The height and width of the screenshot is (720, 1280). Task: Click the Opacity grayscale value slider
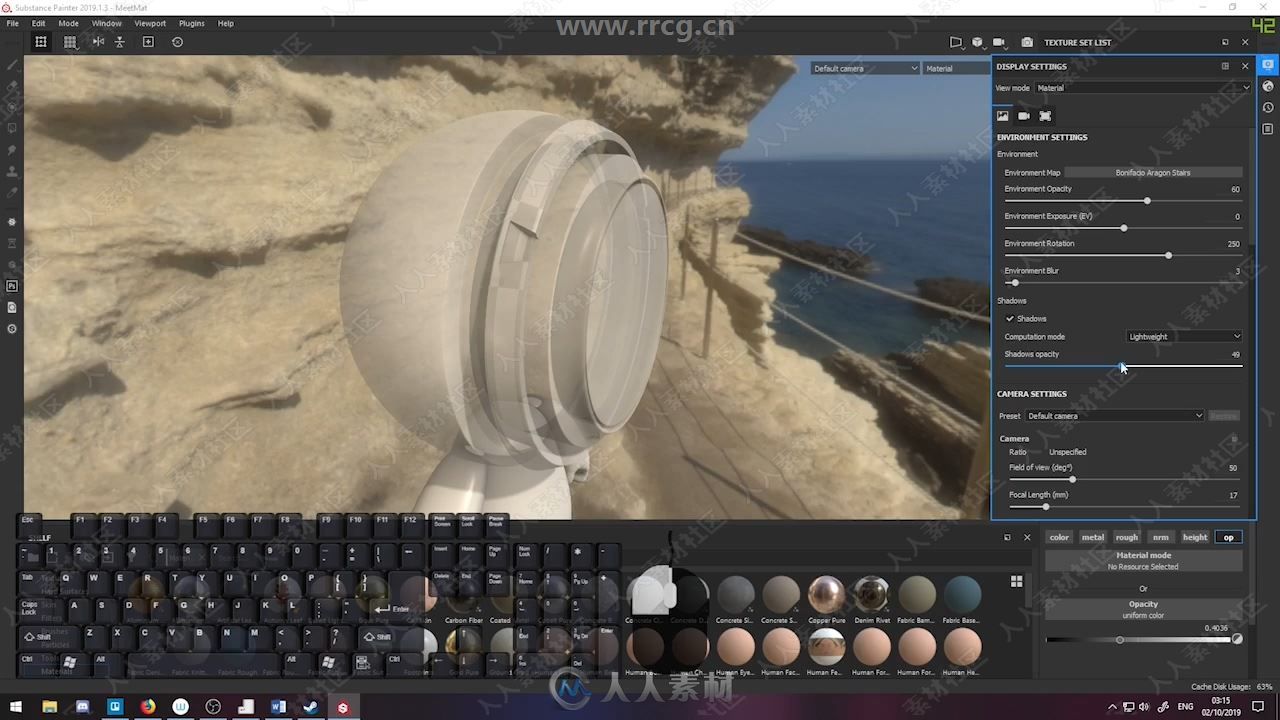[x=1138, y=640]
